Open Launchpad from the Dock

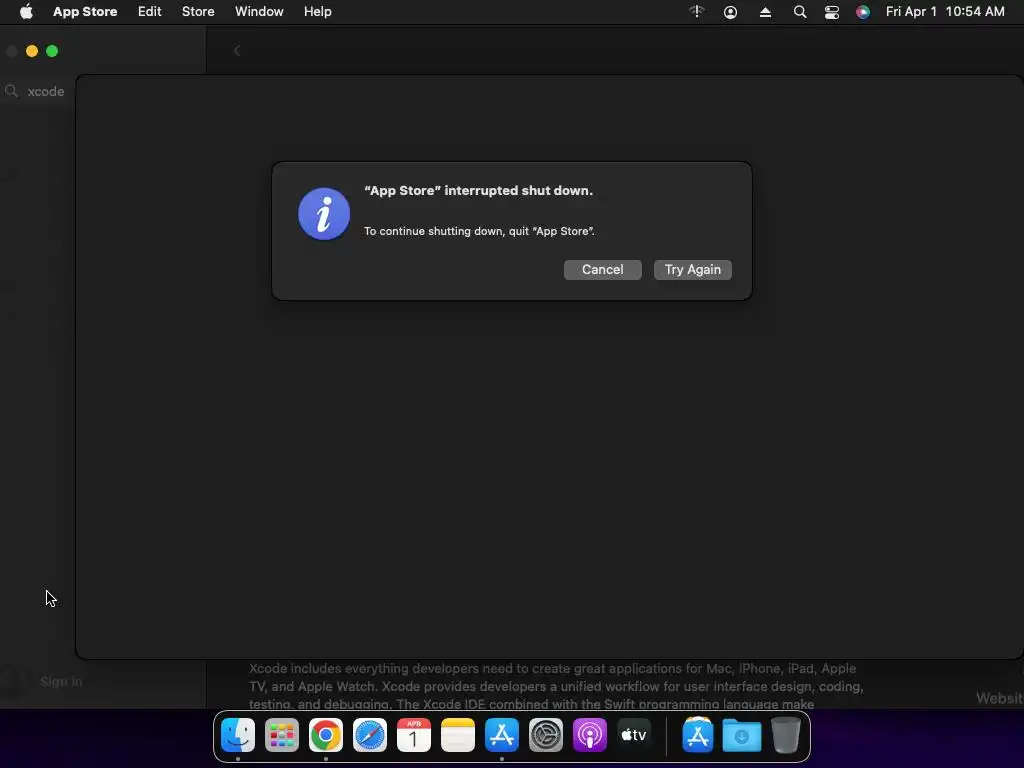point(281,735)
